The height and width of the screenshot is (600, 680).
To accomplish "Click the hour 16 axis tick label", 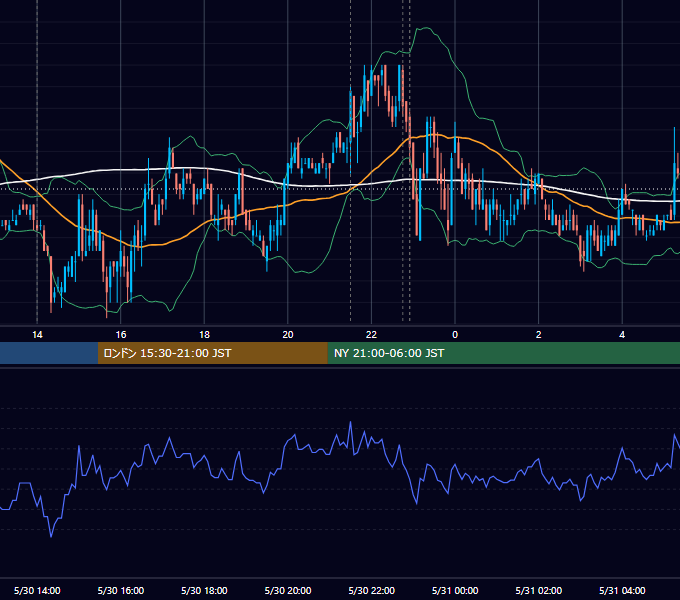I will [121, 335].
